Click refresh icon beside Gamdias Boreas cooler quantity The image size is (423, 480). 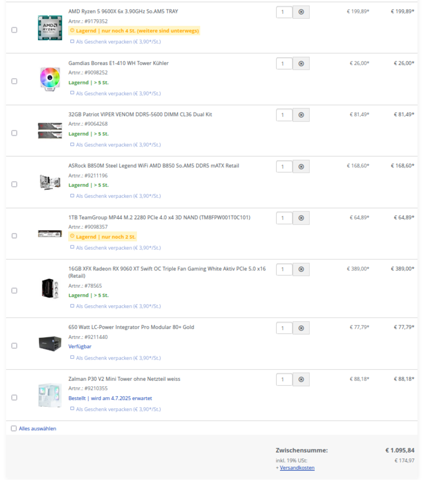point(301,63)
